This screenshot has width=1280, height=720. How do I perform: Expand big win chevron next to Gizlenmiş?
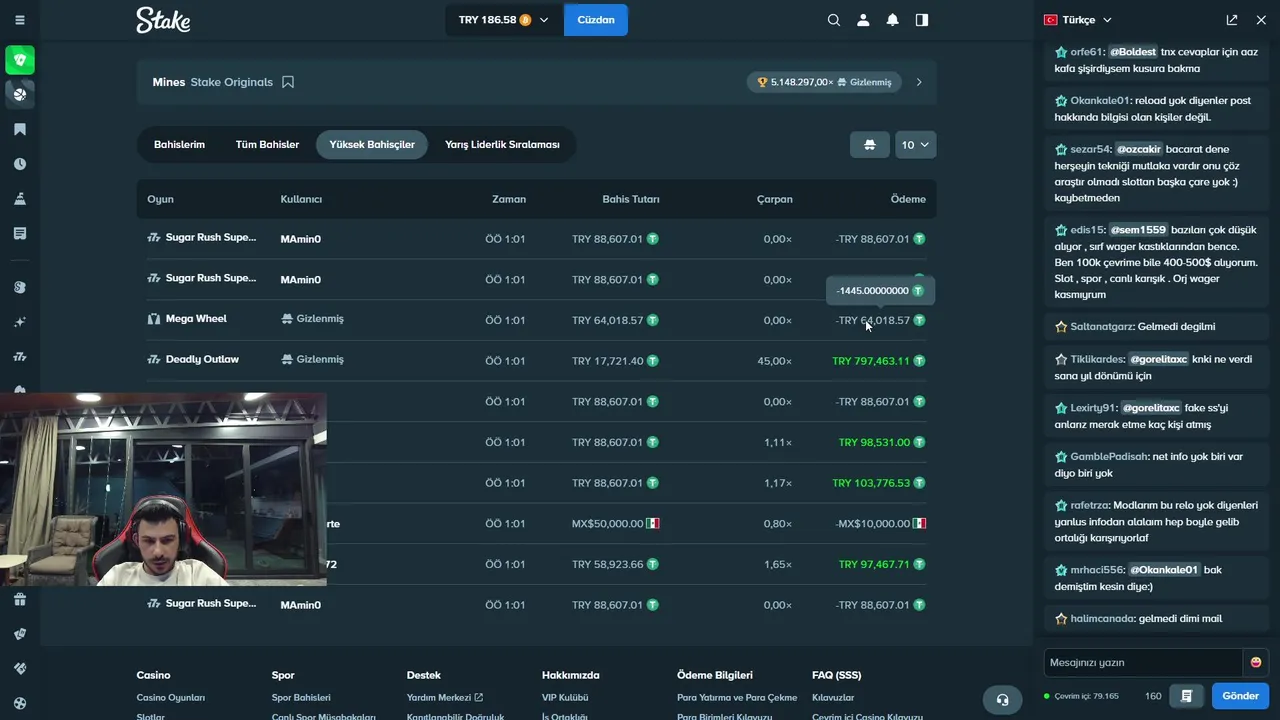point(919,82)
